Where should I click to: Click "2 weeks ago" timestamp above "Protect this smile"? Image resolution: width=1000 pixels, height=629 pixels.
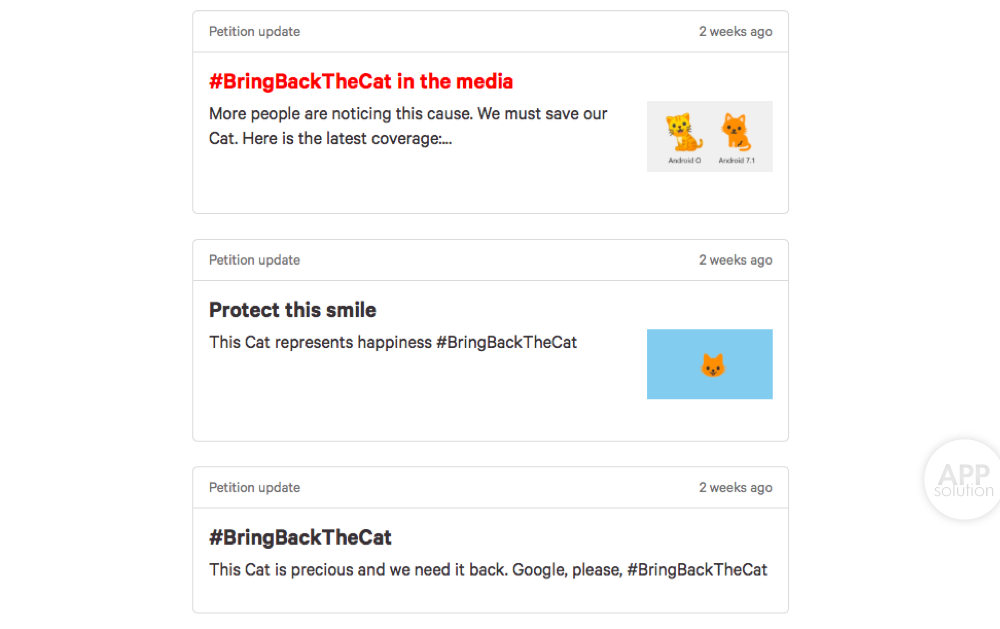pyautogui.click(x=735, y=260)
